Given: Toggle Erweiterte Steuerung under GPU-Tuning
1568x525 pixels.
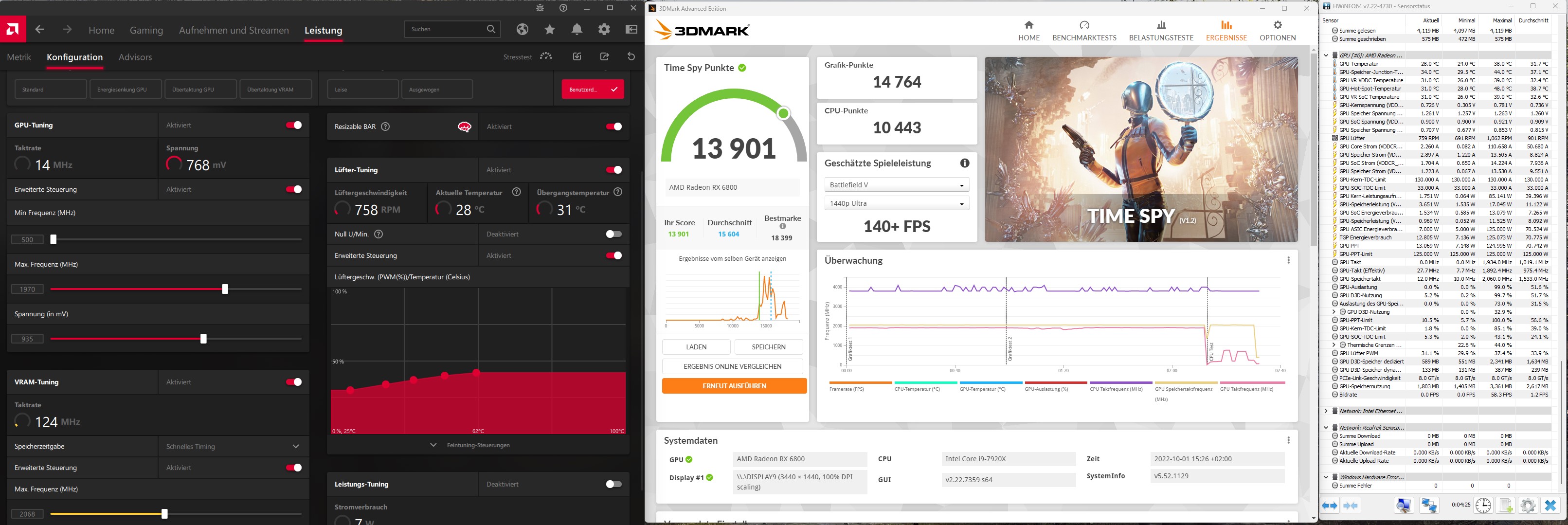Looking at the screenshot, I should point(294,189).
